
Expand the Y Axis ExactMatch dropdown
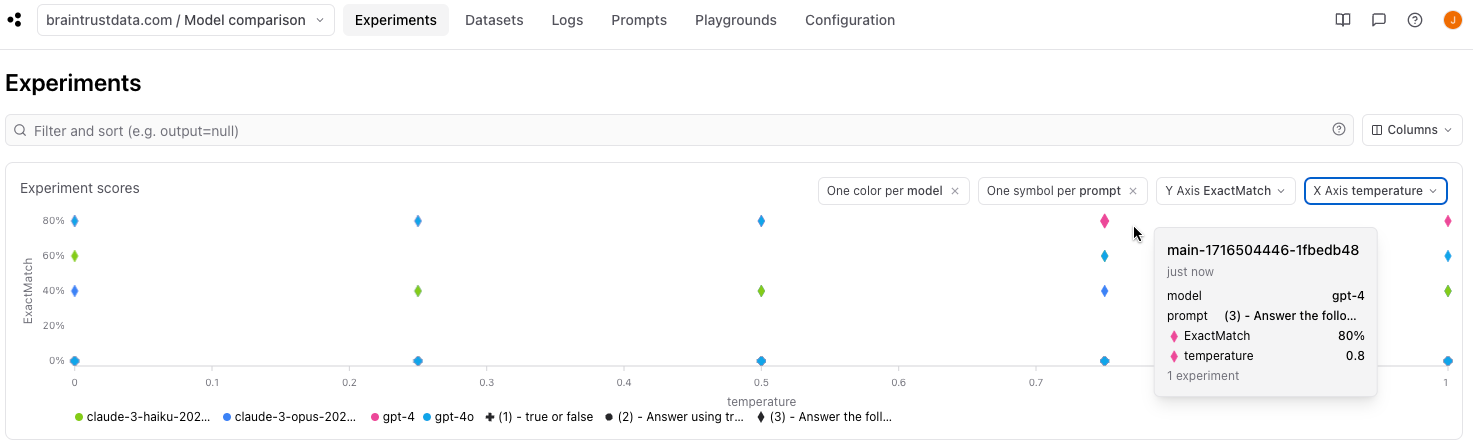tap(1225, 191)
